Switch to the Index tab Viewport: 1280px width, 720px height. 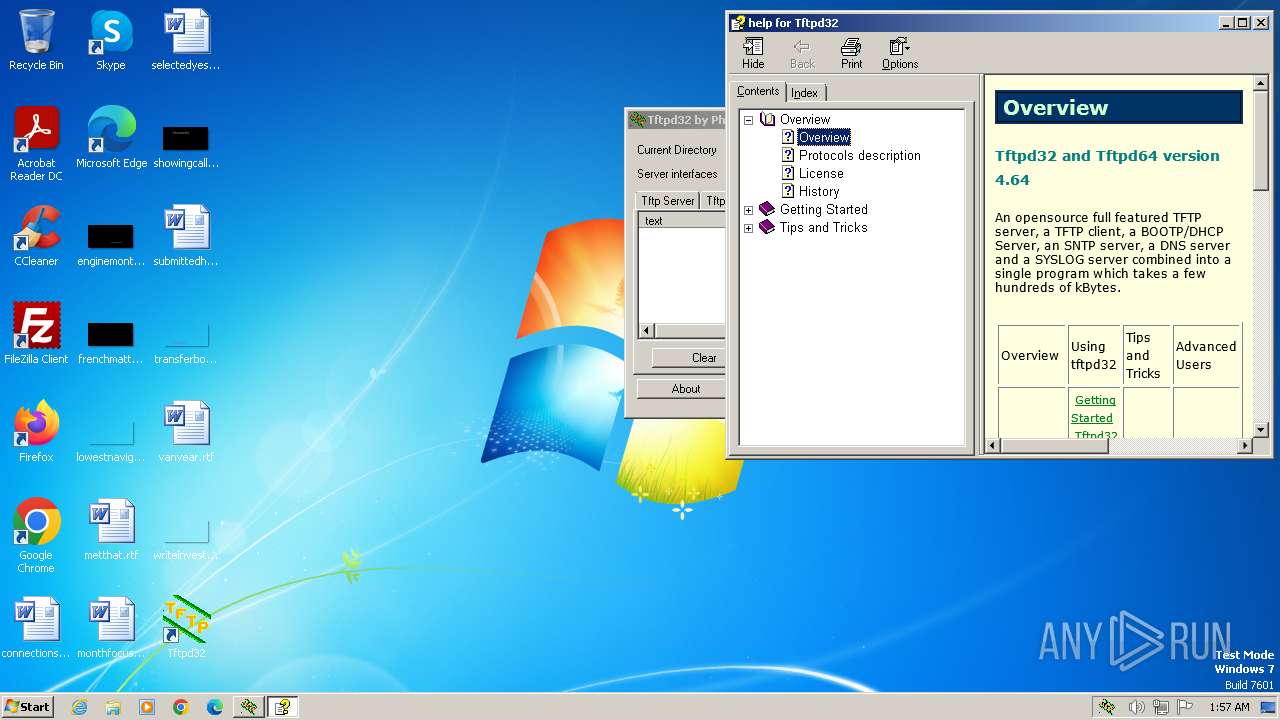805,93
